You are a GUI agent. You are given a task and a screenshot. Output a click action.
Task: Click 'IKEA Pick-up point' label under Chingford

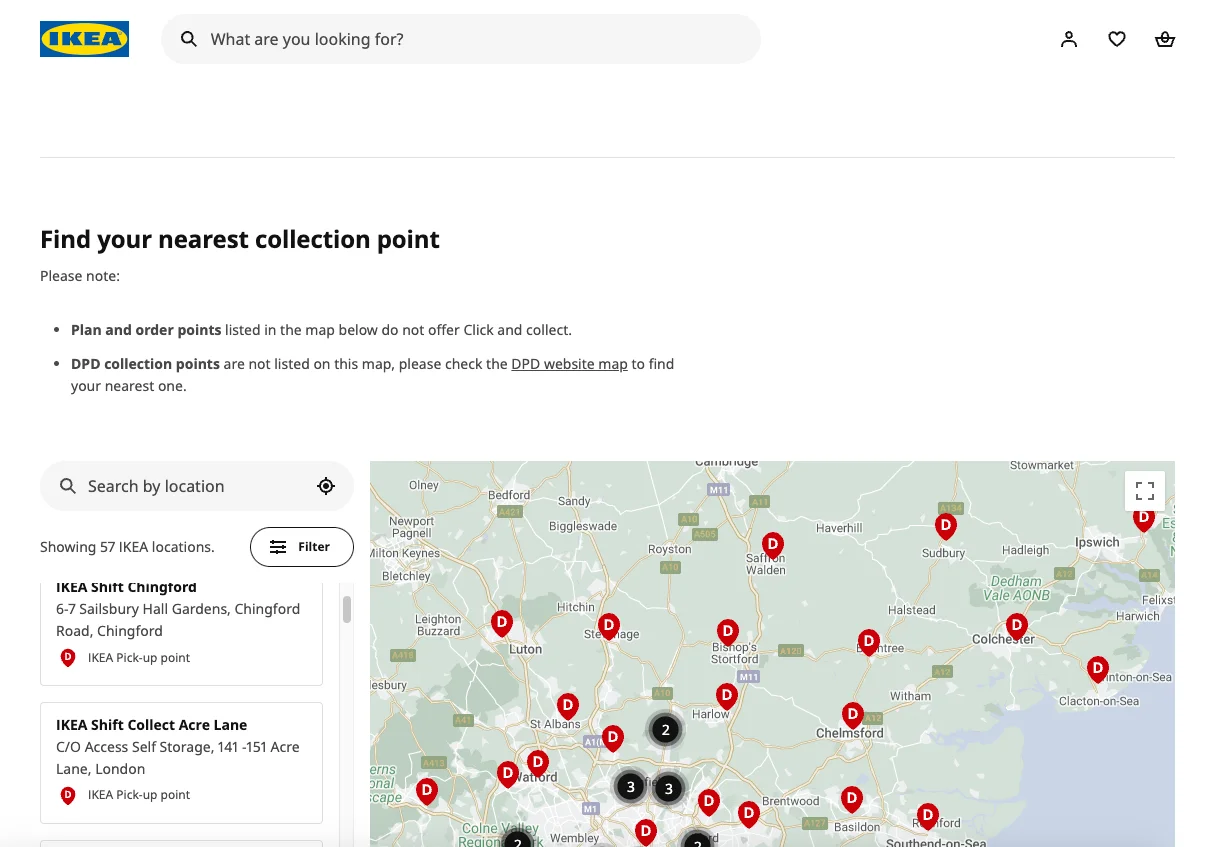(x=139, y=658)
